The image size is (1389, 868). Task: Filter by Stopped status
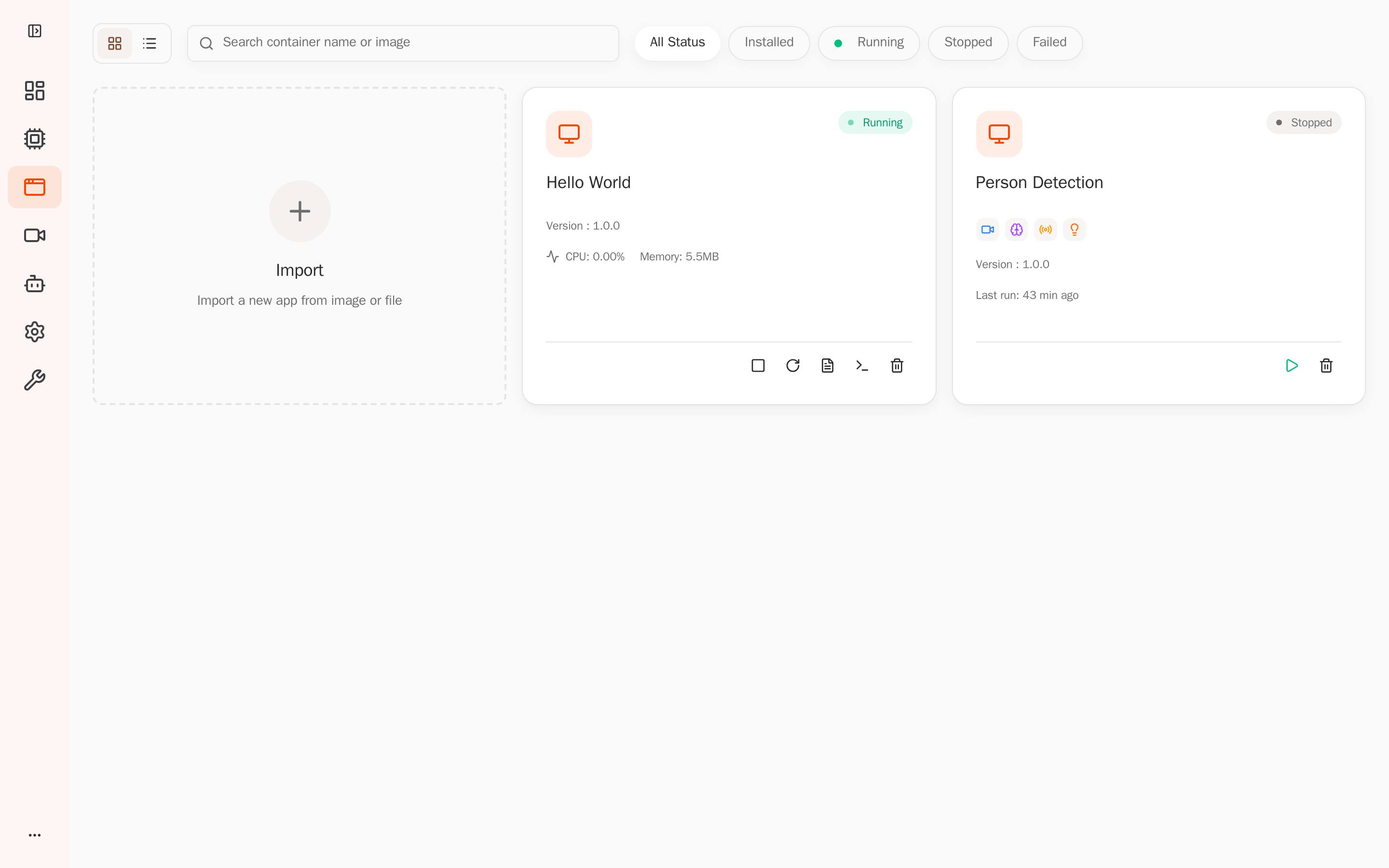pos(968,43)
